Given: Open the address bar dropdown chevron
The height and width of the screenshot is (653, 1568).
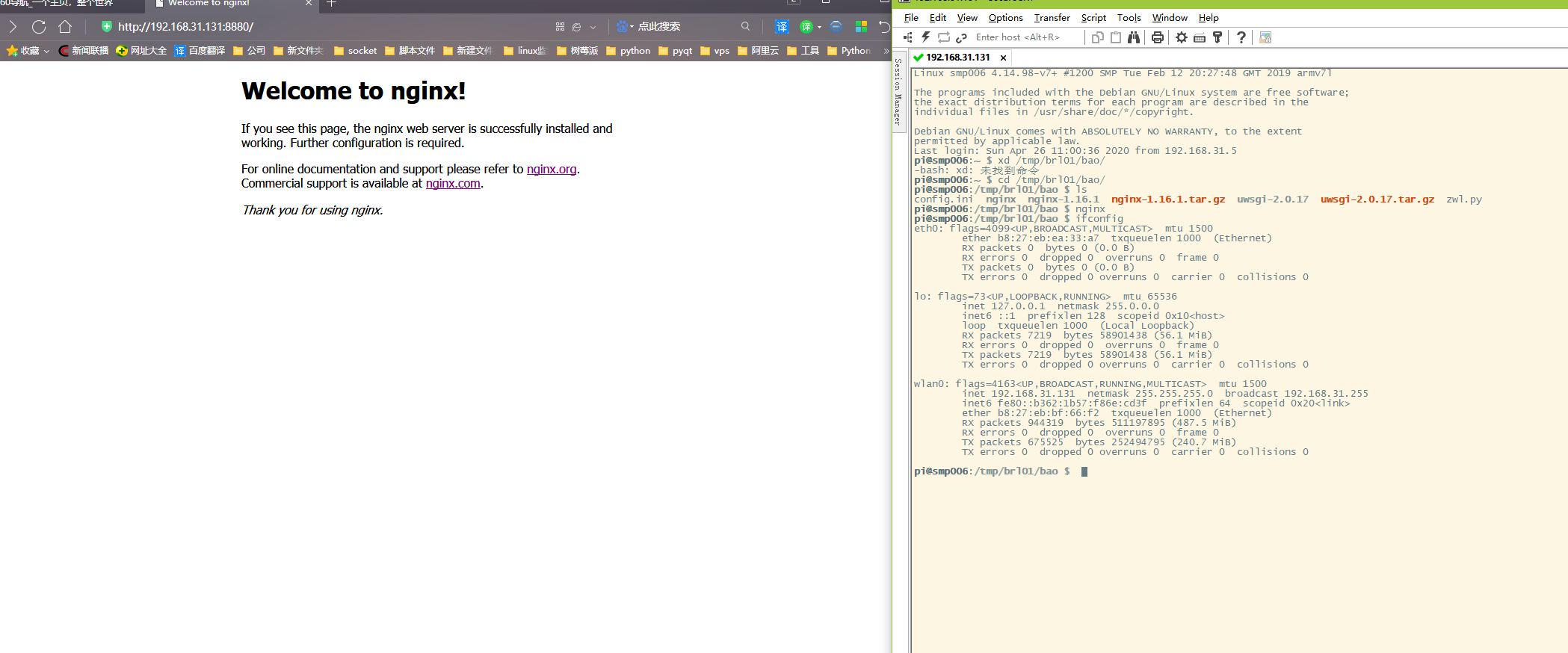Looking at the screenshot, I should pyautogui.click(x=593, y=27).
